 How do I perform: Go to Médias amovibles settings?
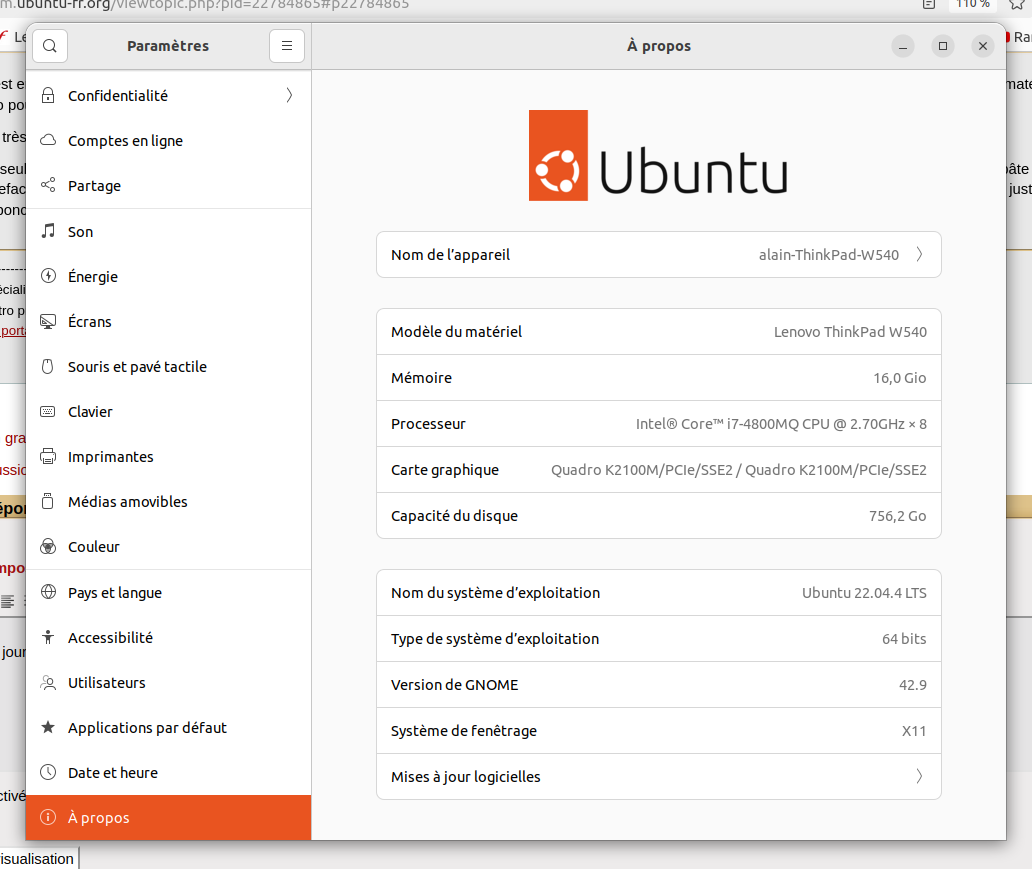click(x=168, y=501)
